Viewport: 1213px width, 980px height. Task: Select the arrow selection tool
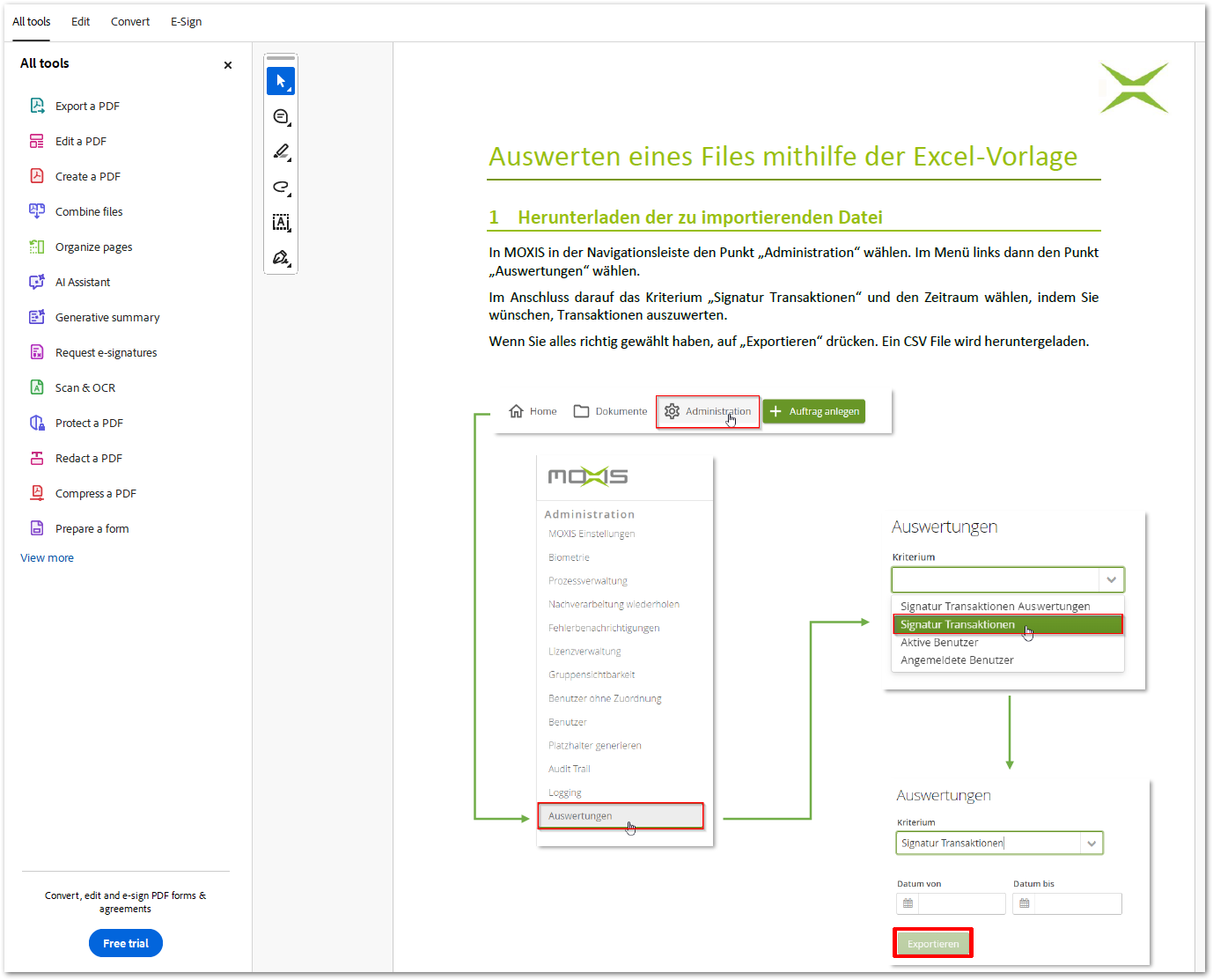coord(281,81)
